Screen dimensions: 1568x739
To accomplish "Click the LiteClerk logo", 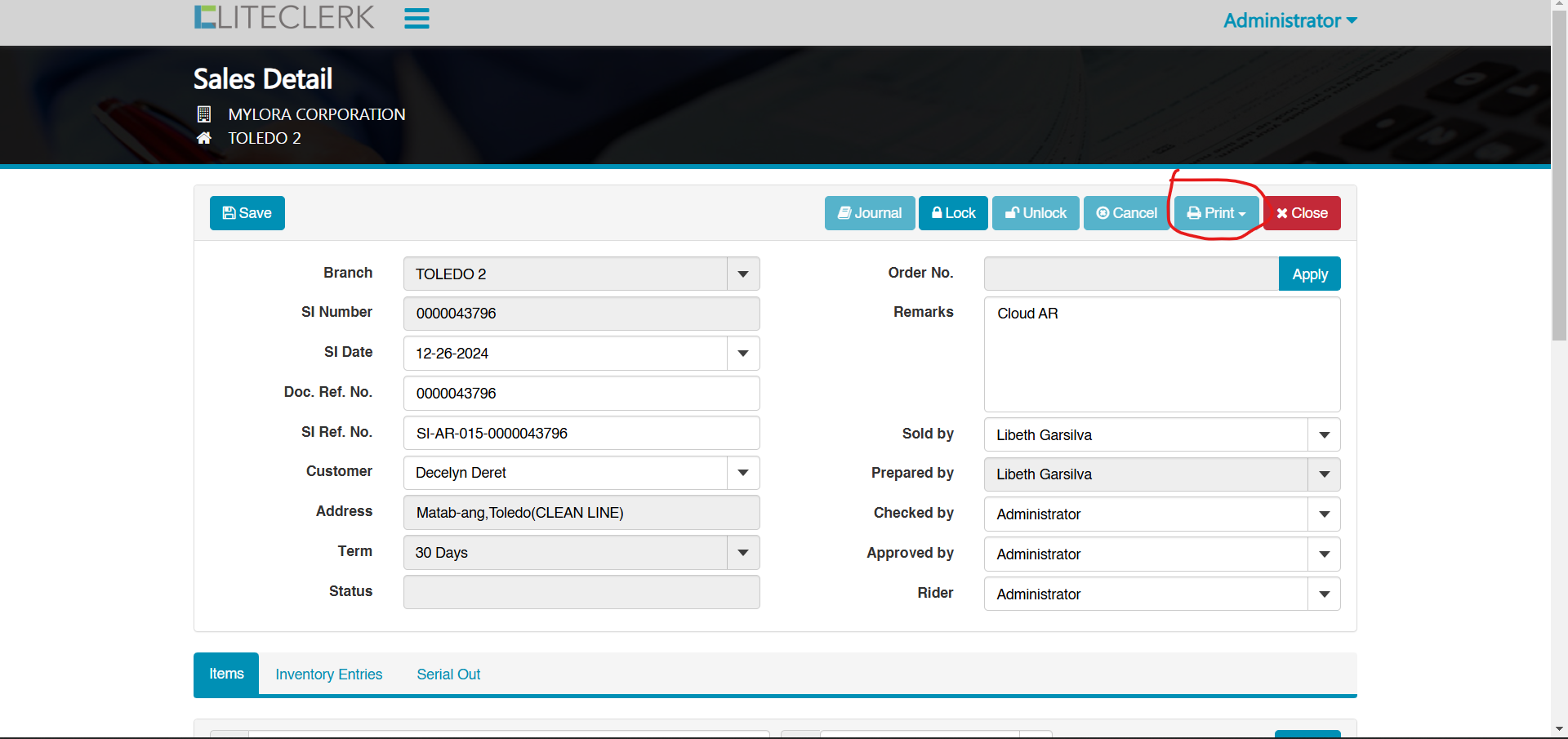I will point(284,17).
